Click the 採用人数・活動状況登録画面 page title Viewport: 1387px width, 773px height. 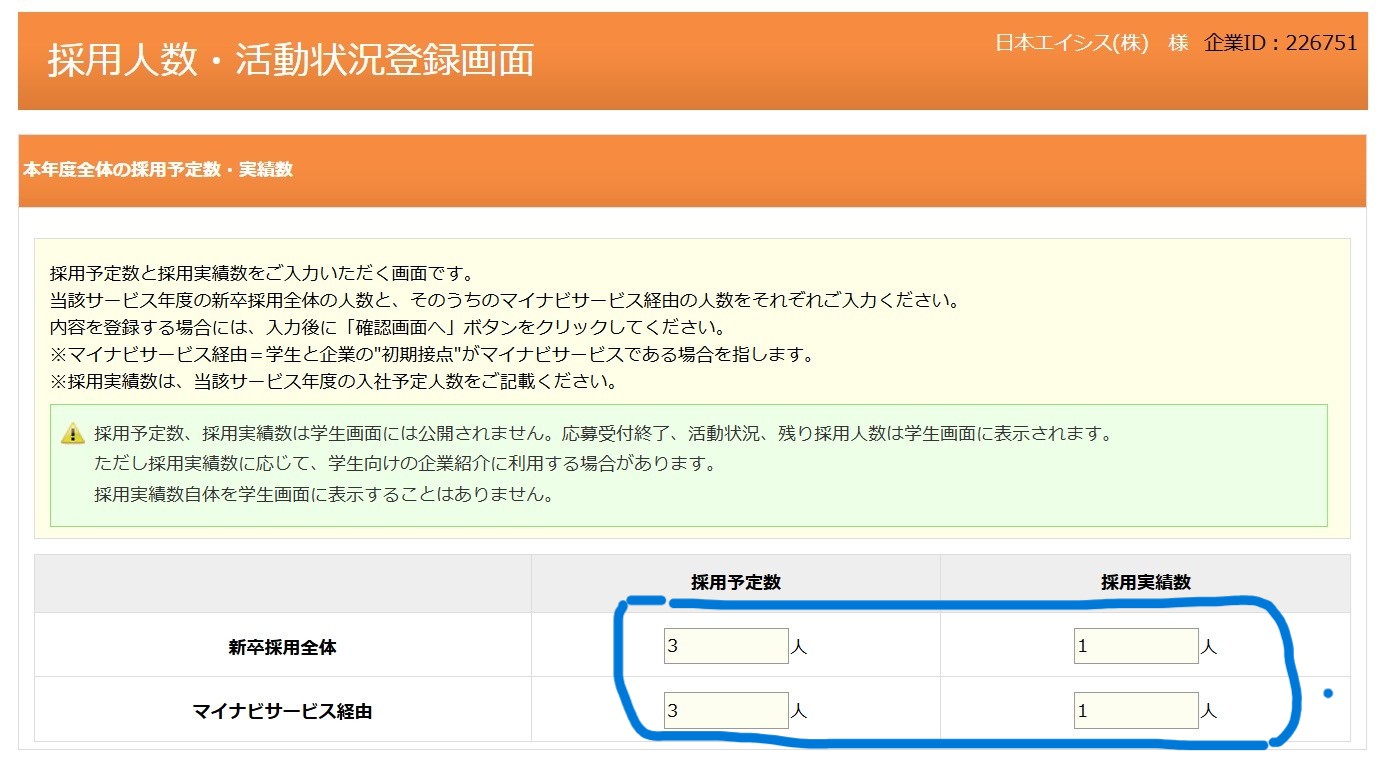[290, 61]
